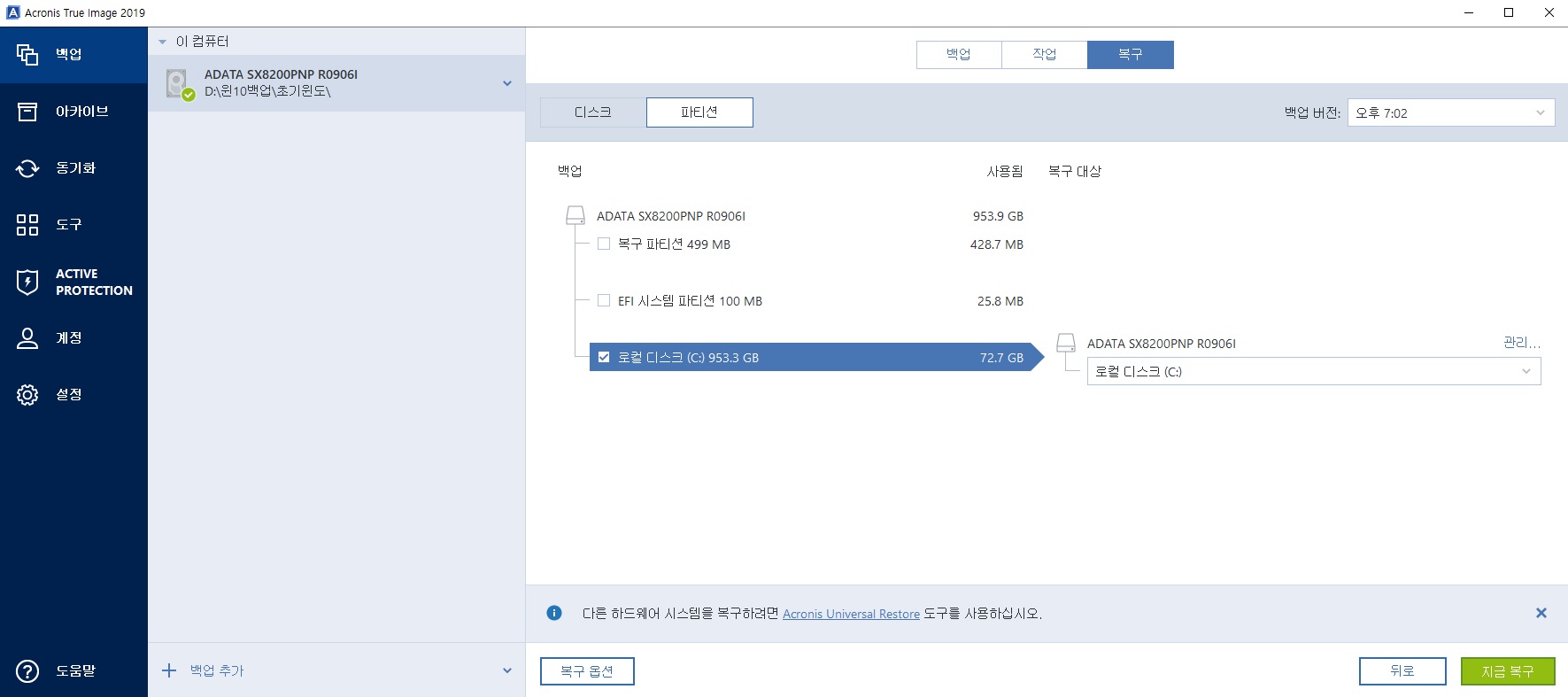Image resolution: width=1568 pixels, height=697 pixels.
Task: Open the 계정 (Account) sidebar section
Action: click(73, 338)
